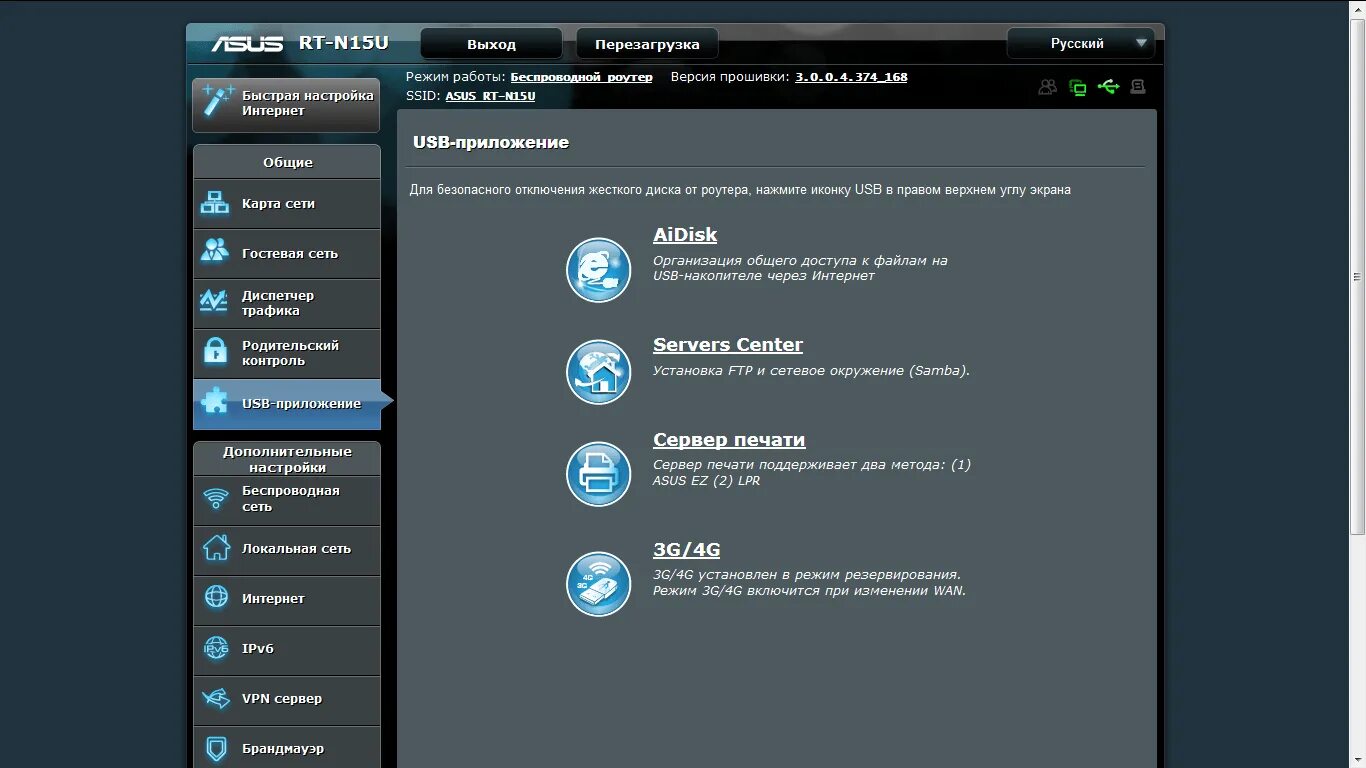Image resolution: width=1366 pixels, height=768 pixels.
Task: Click the green USB status icon
Action: [1108, 87]
